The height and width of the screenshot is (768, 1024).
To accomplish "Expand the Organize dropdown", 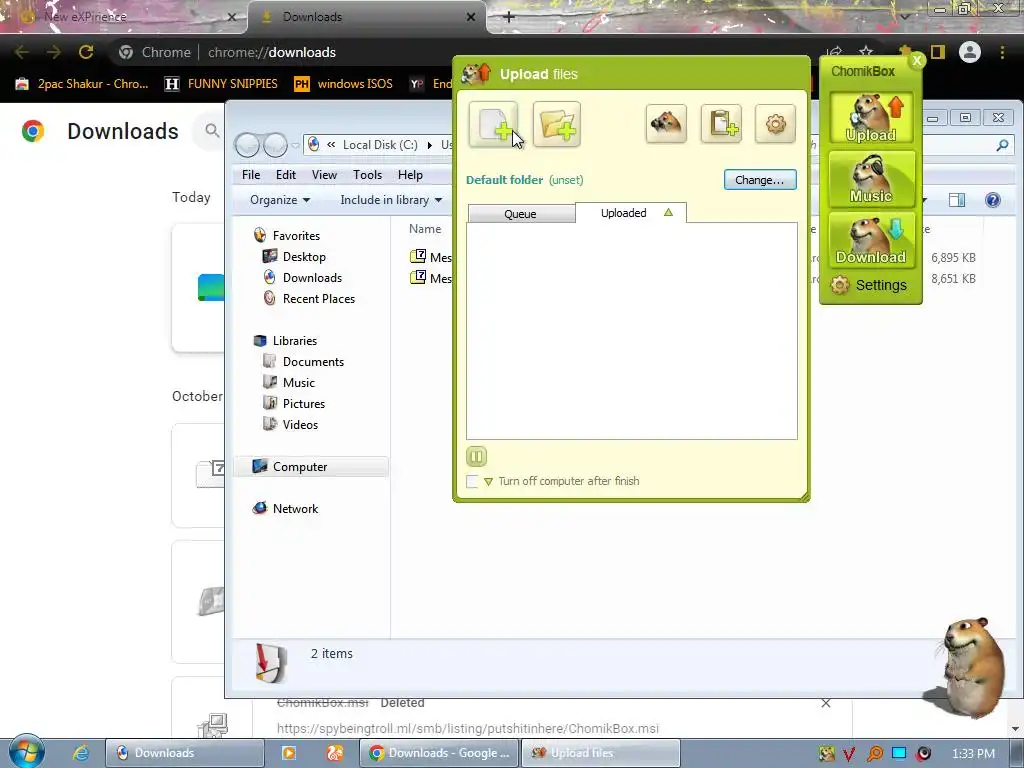I will pos(280,200).
